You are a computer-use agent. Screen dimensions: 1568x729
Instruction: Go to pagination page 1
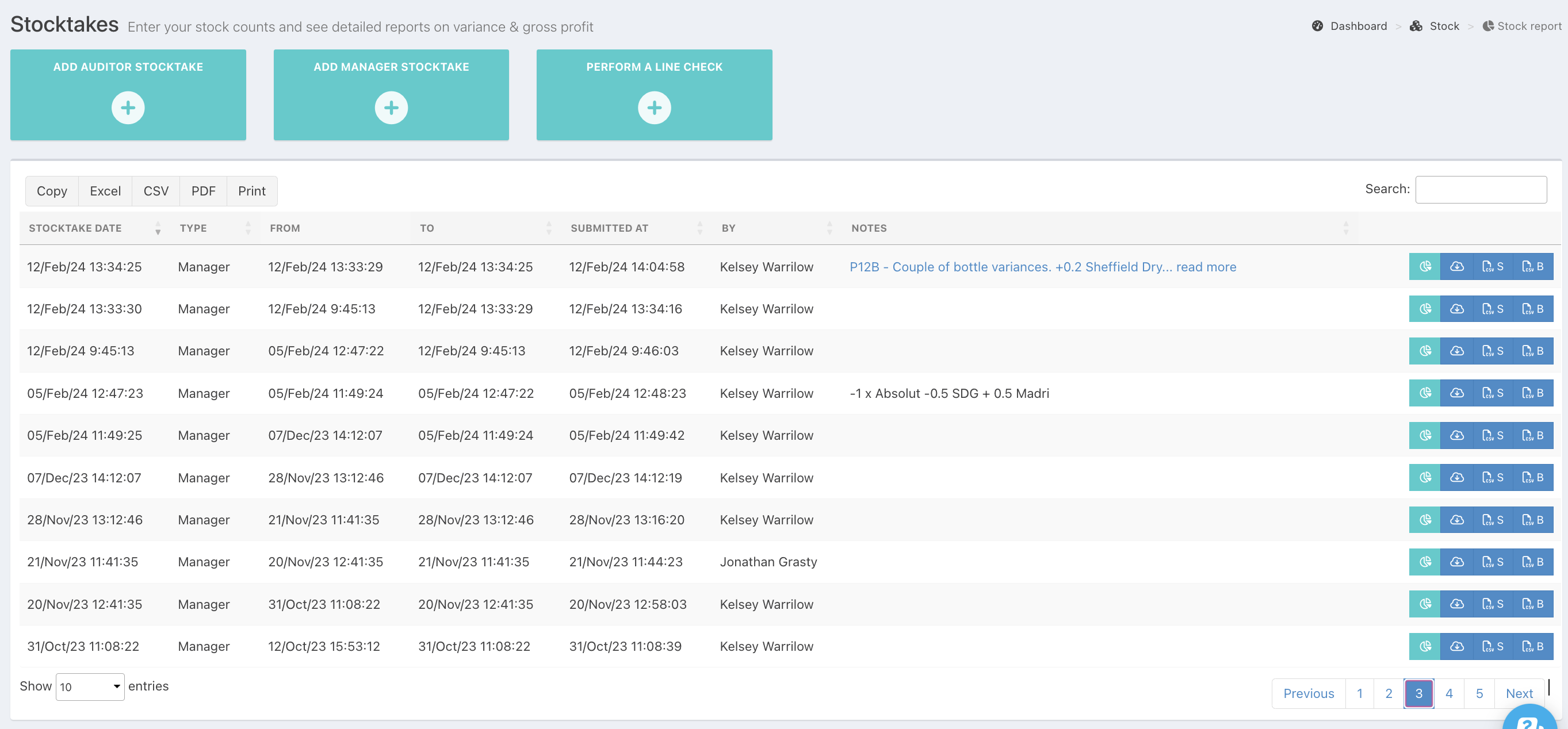coord(1359,693)
